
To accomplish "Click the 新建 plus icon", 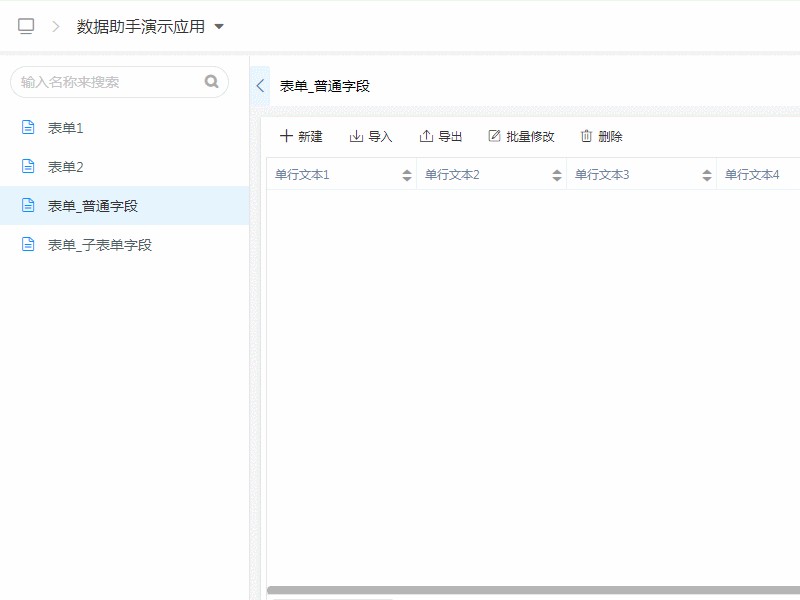I will click(x=287, y=136).
